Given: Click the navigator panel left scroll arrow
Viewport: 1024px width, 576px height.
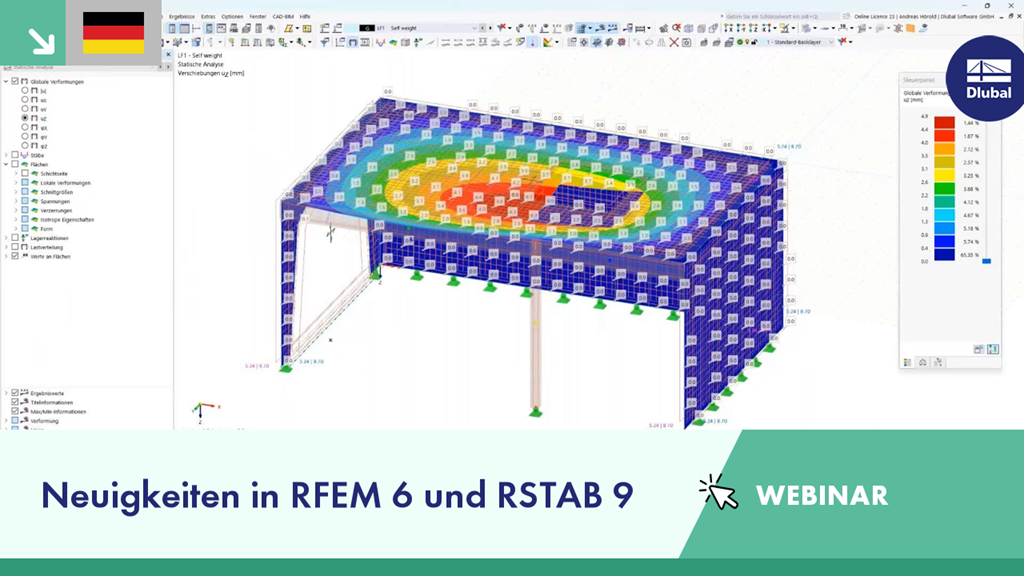Looking at the screenshot, I should coord(160,67).
